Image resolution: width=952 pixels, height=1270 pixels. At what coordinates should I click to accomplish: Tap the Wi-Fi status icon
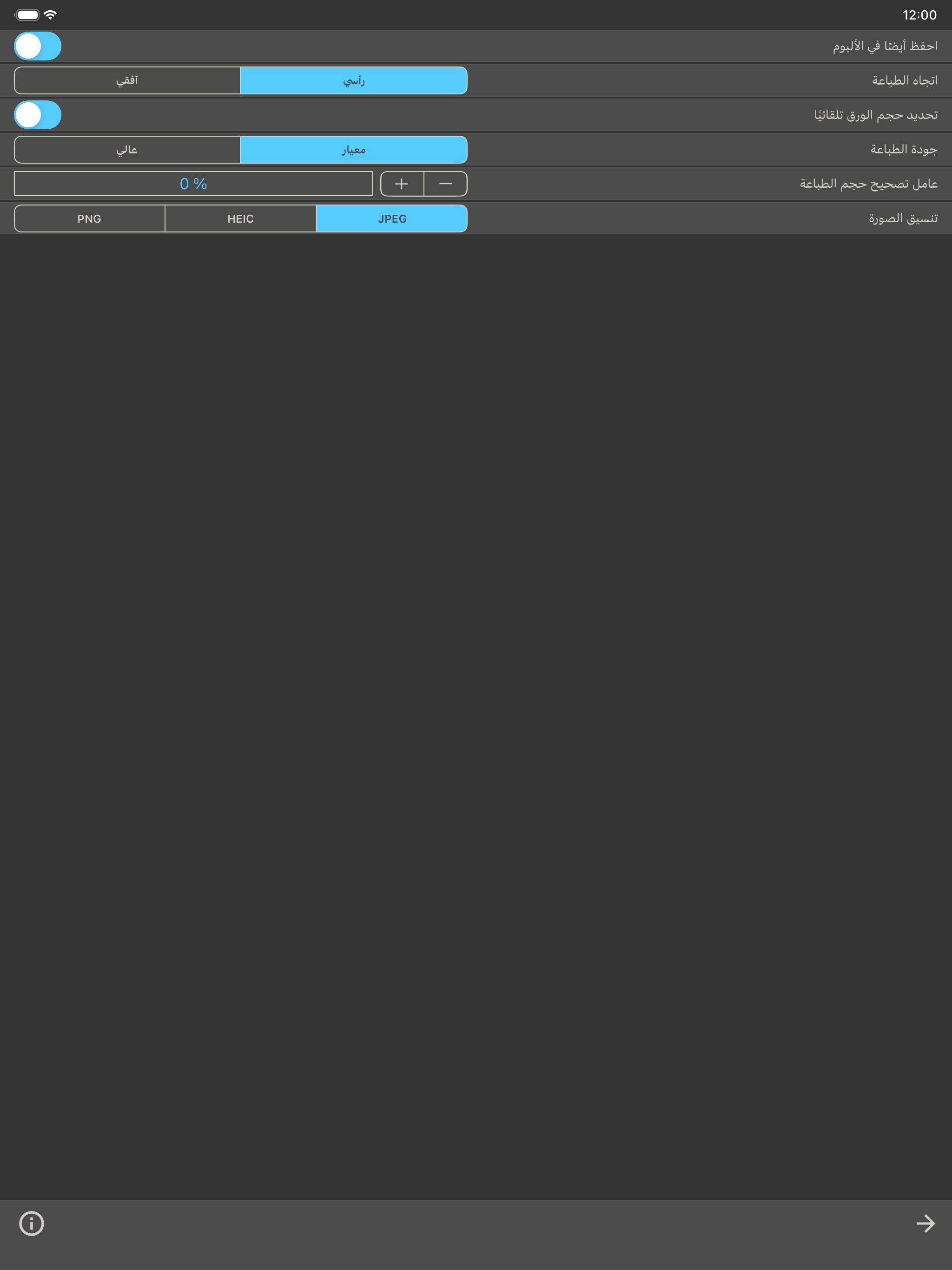pyautogui.click(x=51, y=15)
